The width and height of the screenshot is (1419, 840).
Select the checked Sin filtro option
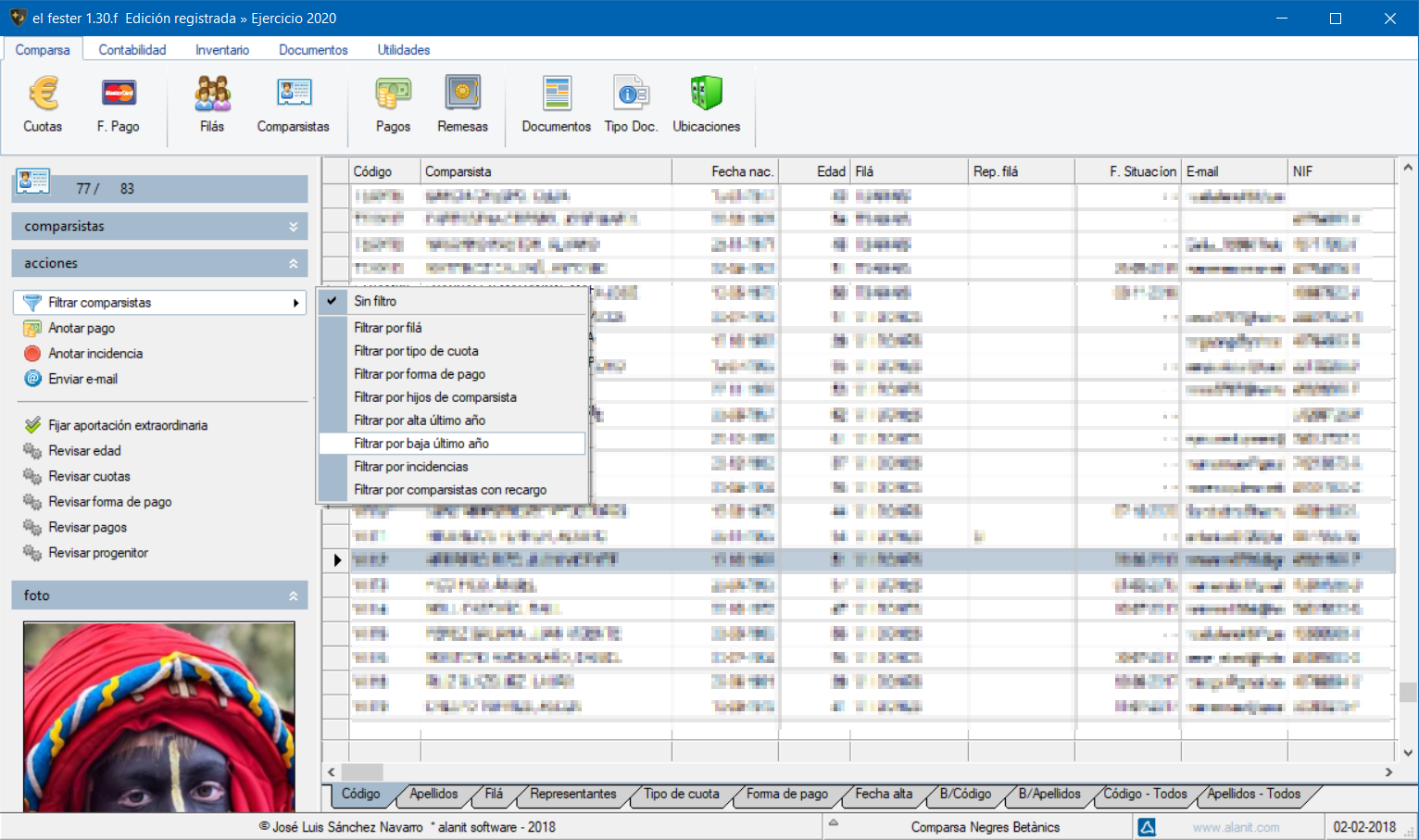click(x=375, y=301)
